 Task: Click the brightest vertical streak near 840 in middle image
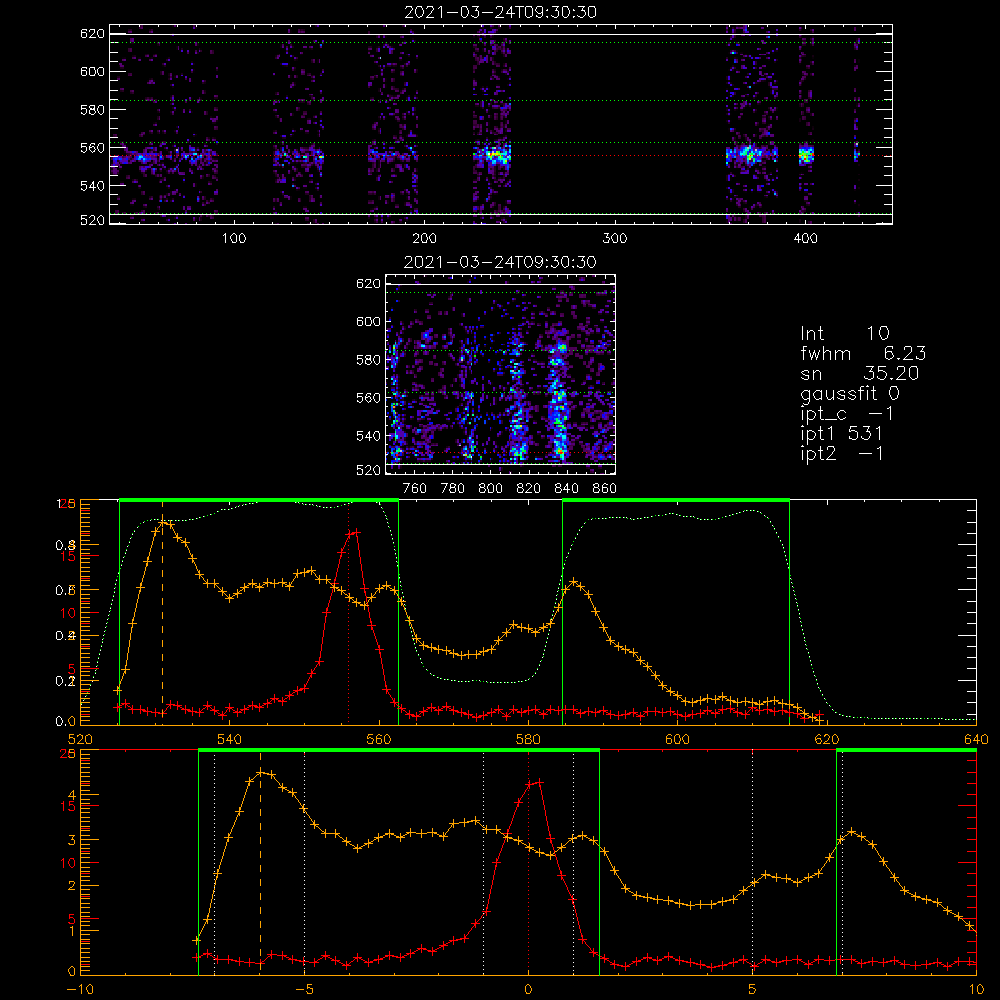(559, 402)
